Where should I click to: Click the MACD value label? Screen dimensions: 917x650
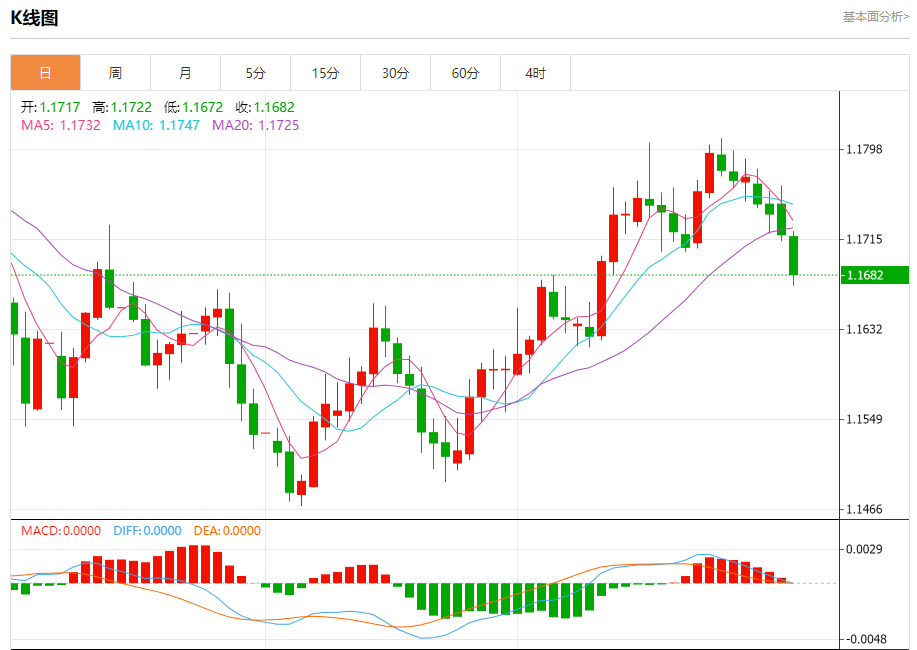(x=61, y=531)
